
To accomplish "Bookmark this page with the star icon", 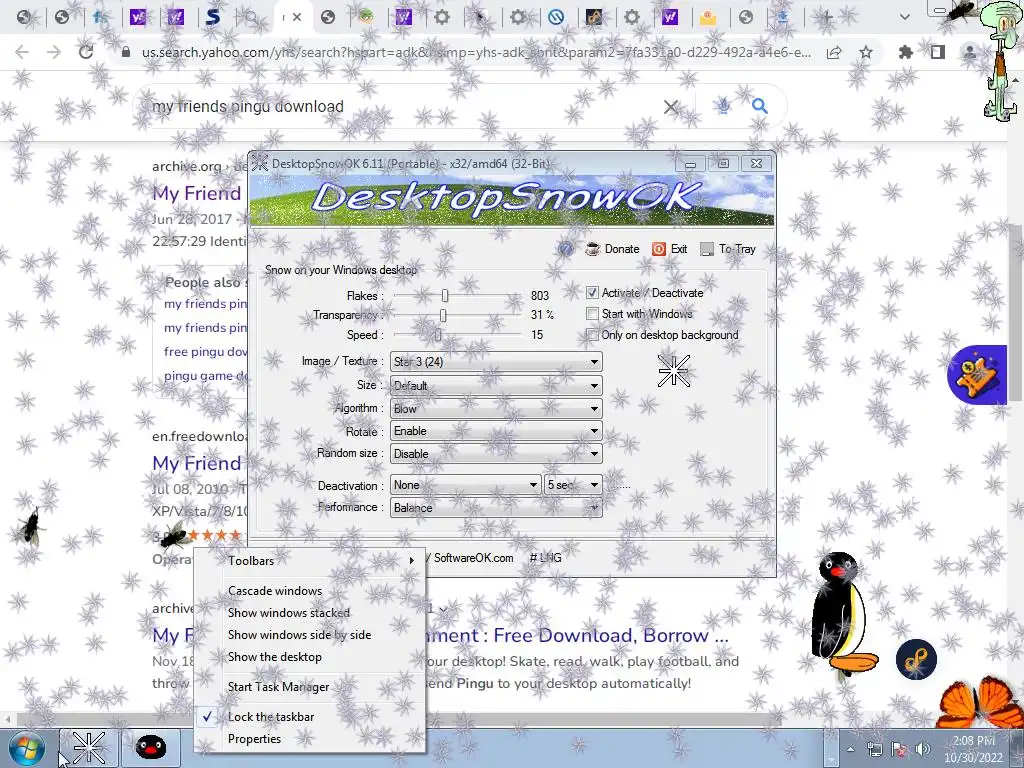I will pos(866,52).
